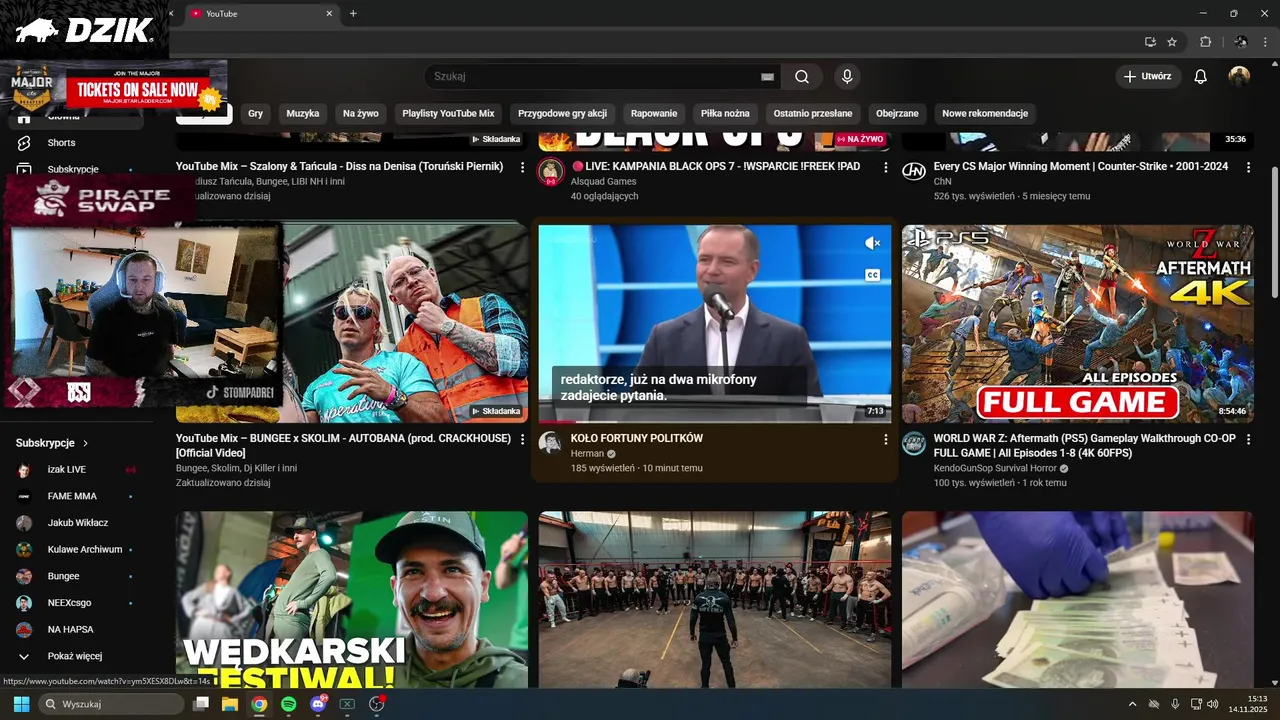
Task: Click the YouTube search magnifier button
Action: 802,76
